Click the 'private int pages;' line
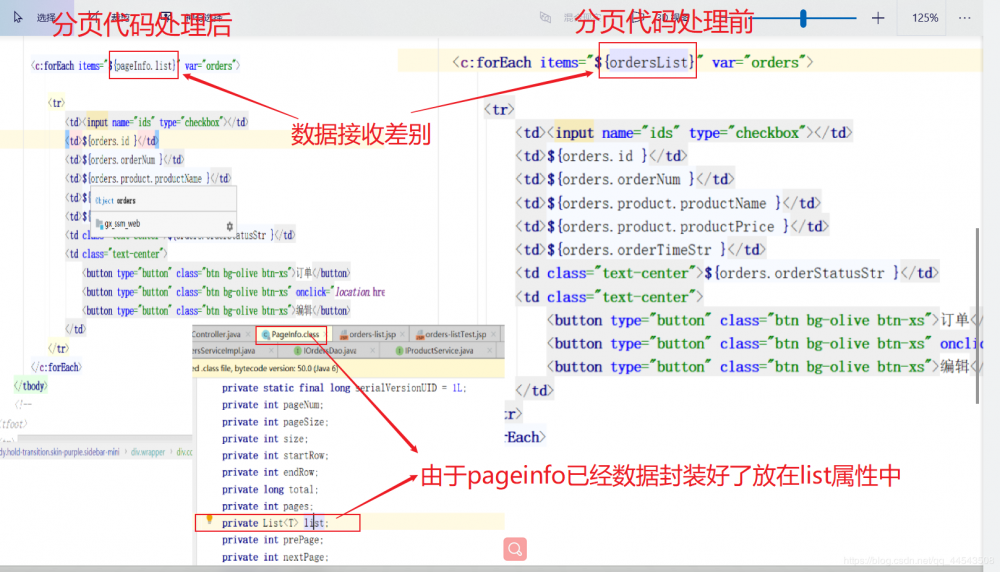The height and width of the screenshot is (572, 1000). tap(267, 506)
